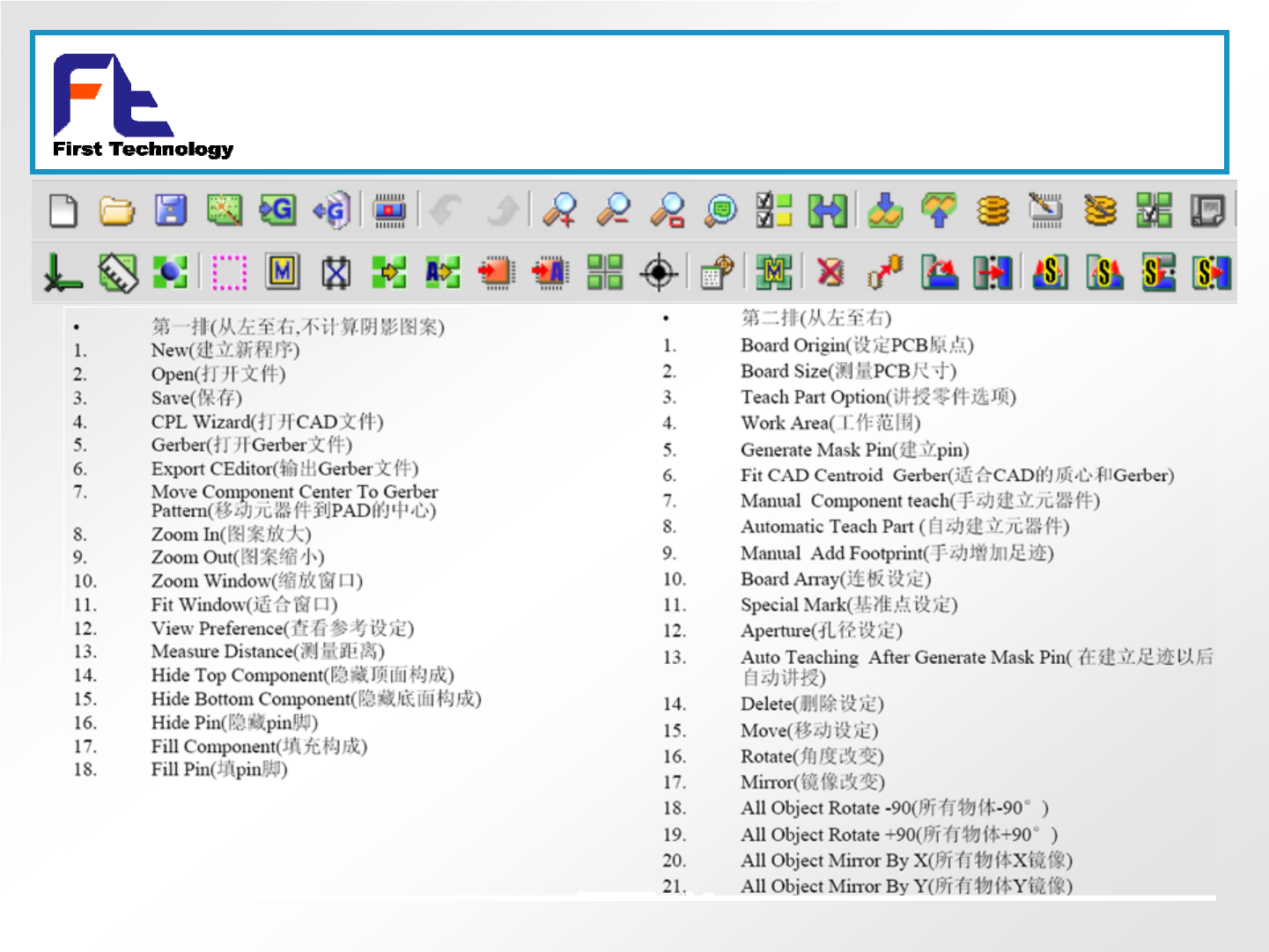This screenshot has width=1269, height=952.
Task: Click the All Object Mirror By X icon
Action: [1158, 273]
